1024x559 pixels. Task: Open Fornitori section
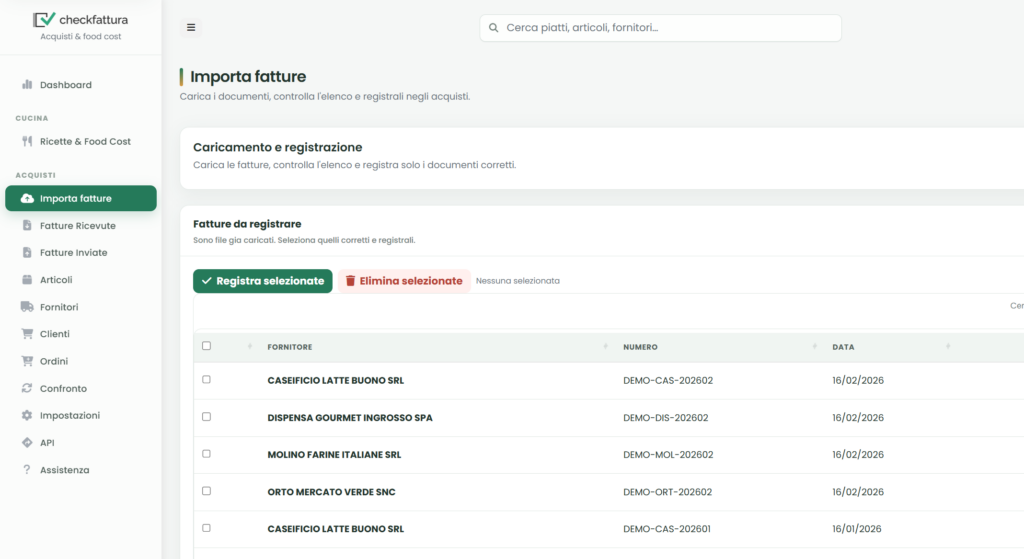coord(81,307)
